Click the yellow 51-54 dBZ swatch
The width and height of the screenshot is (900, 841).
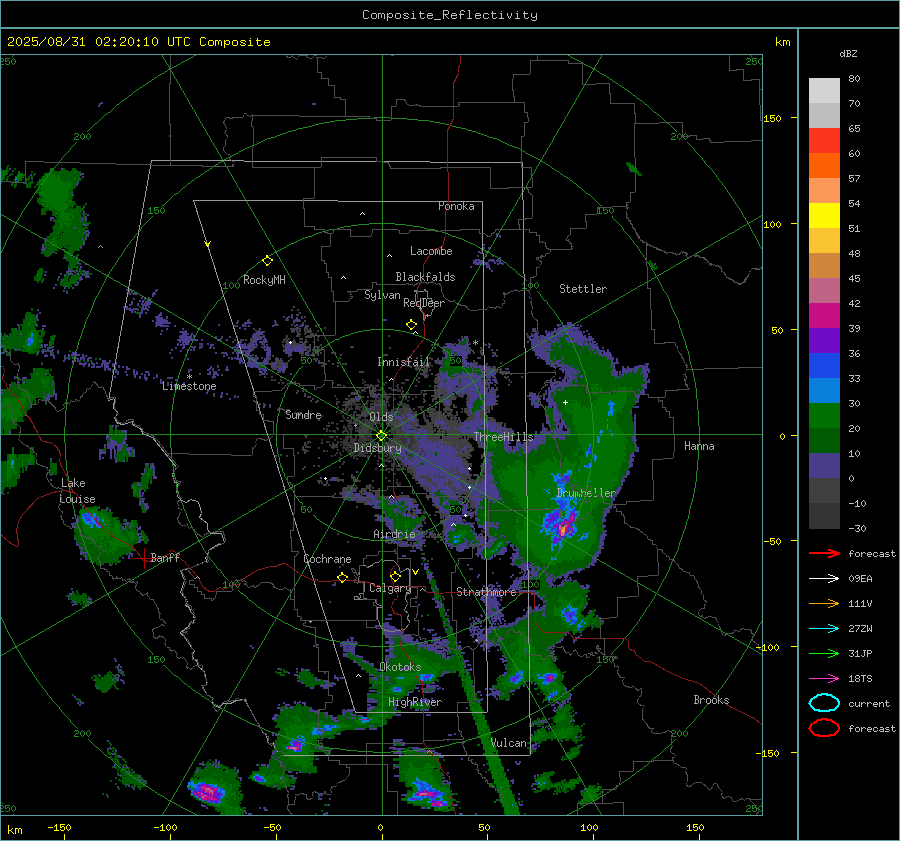click(824, 216)
